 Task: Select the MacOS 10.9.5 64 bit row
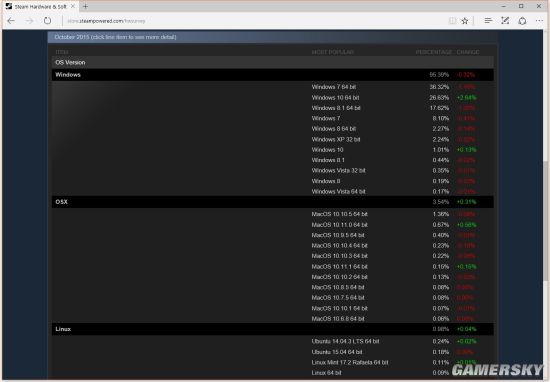pyautogui.click(x=273, y=235)
